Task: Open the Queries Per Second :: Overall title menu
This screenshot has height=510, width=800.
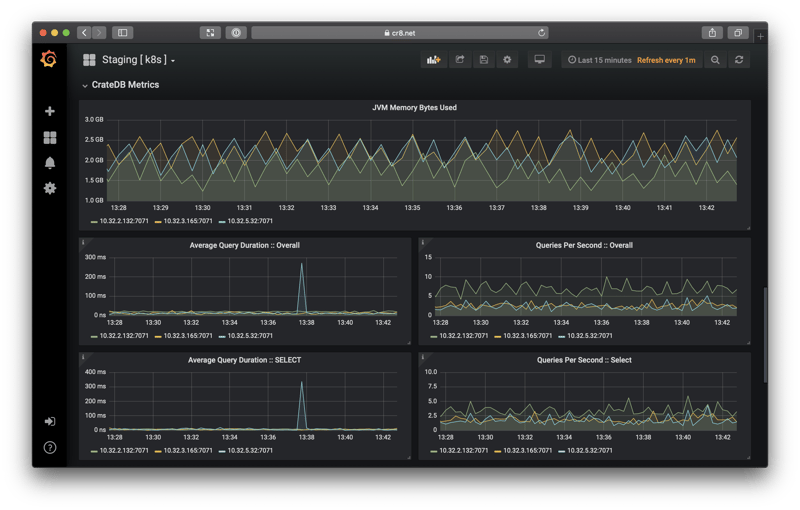Action: 584,245
